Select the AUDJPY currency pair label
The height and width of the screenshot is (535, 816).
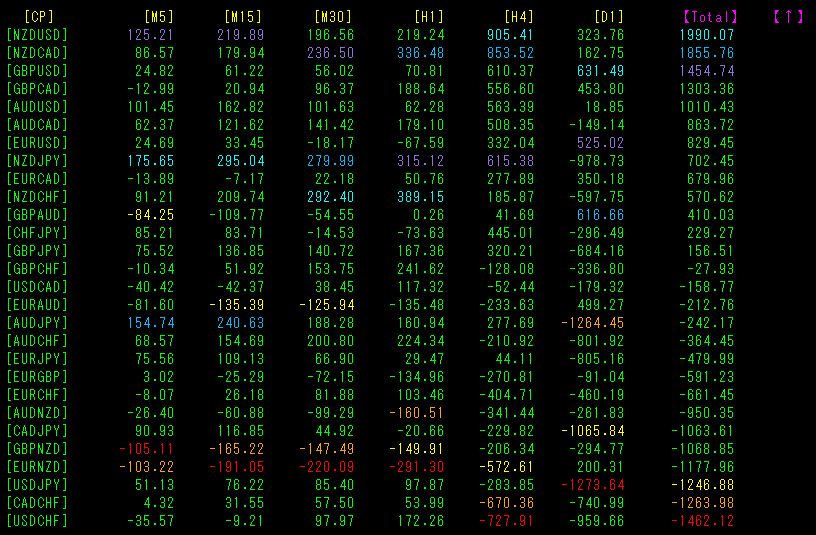click(x=37, y=323)
